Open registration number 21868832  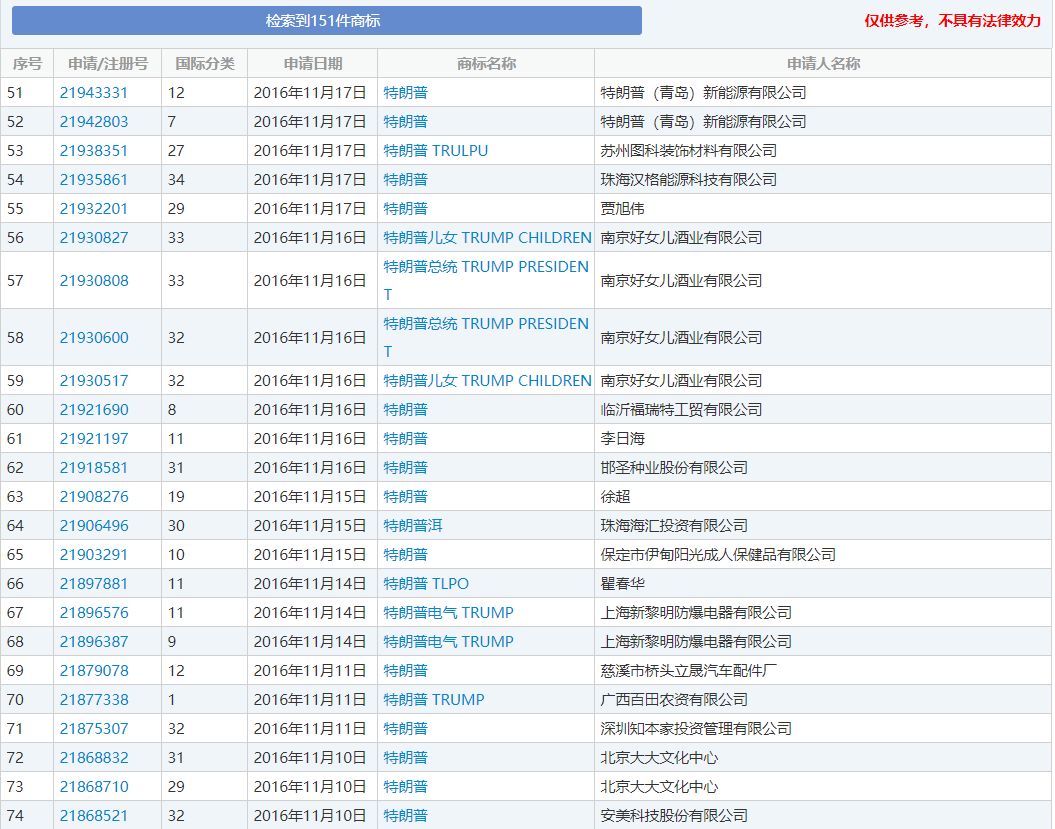94,756
